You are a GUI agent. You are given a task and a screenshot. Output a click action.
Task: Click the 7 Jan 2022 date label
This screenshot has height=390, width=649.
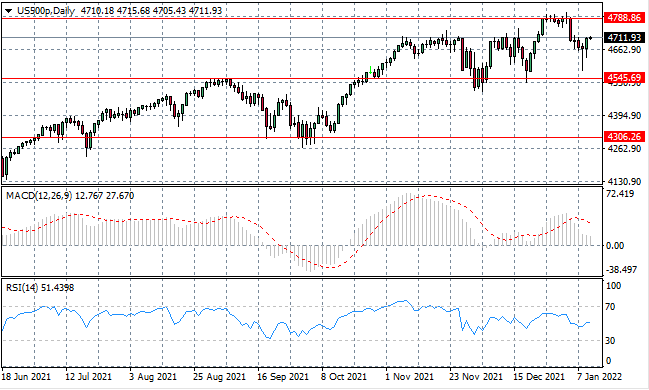[599, 377]
